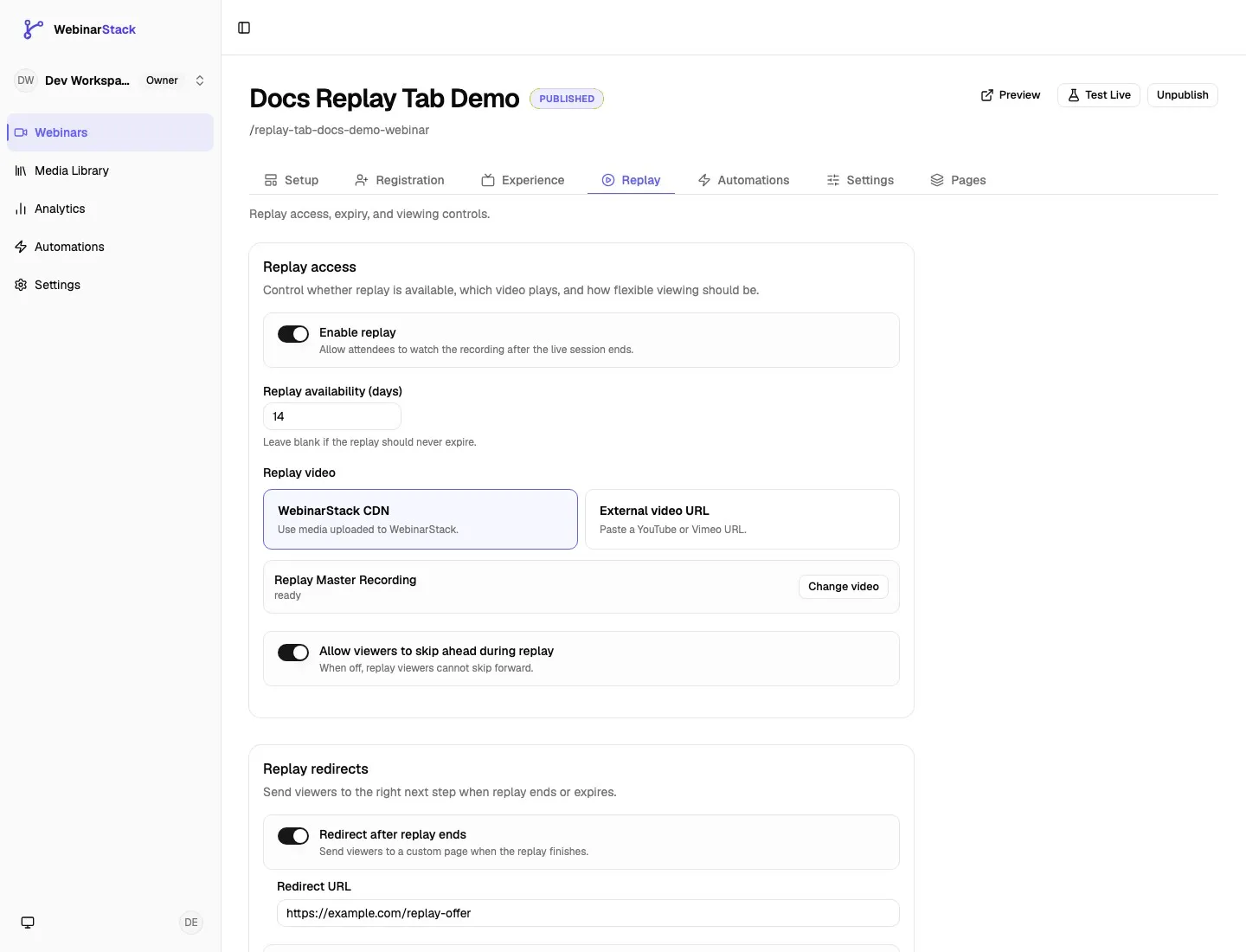Click the Dev Workspace name
Viewport: 1246px width, 952px height.
(87, 80)
